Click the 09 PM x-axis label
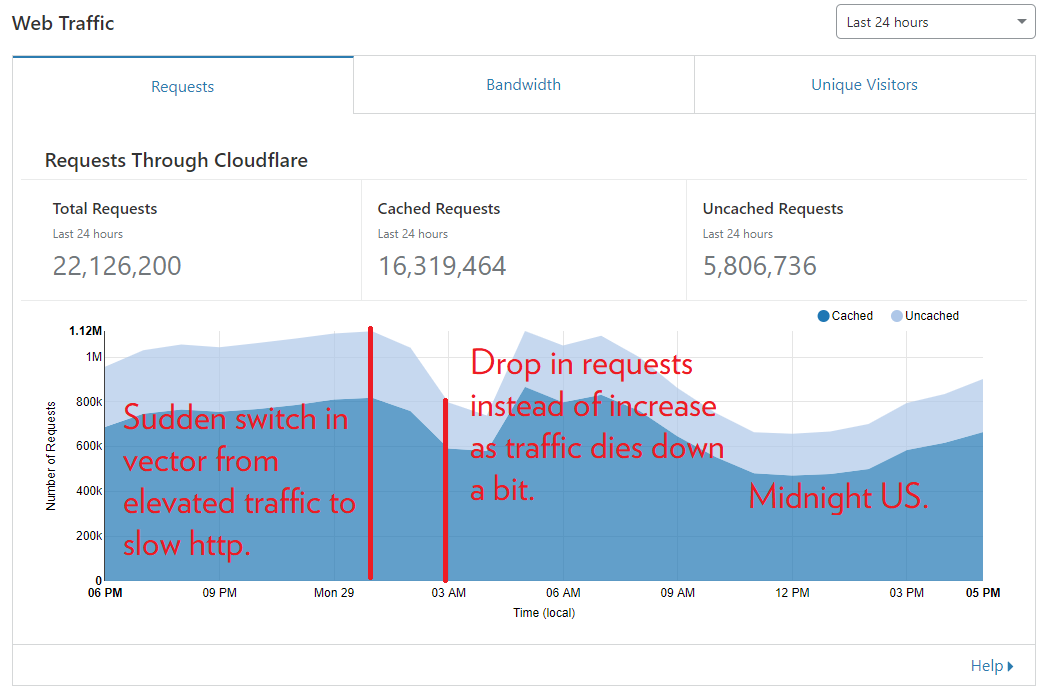This screenshot has width=1046, height=694. click(x=219, y=593)
